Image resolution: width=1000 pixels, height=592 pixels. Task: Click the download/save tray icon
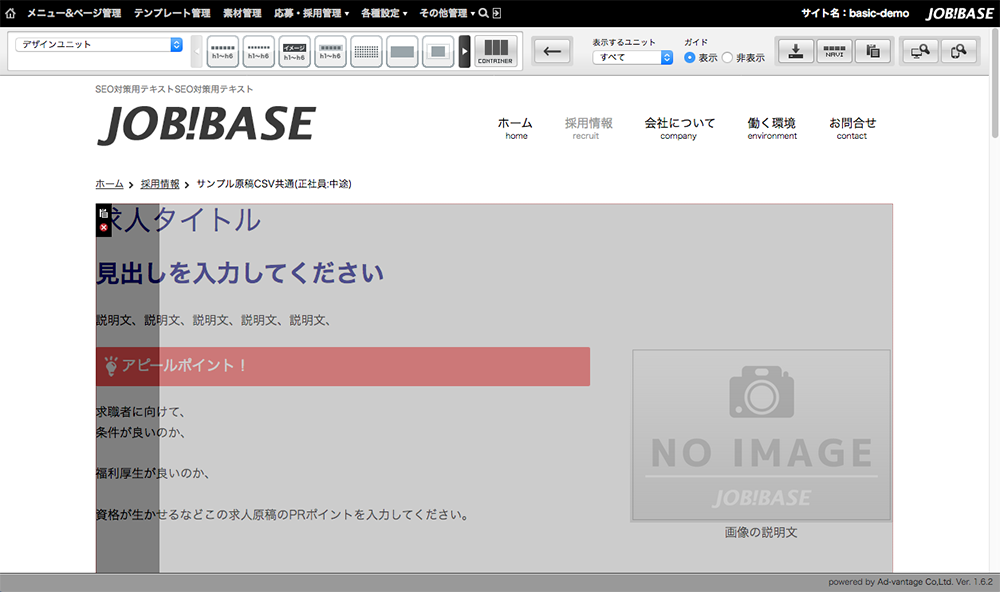click(x=795, y=51)
